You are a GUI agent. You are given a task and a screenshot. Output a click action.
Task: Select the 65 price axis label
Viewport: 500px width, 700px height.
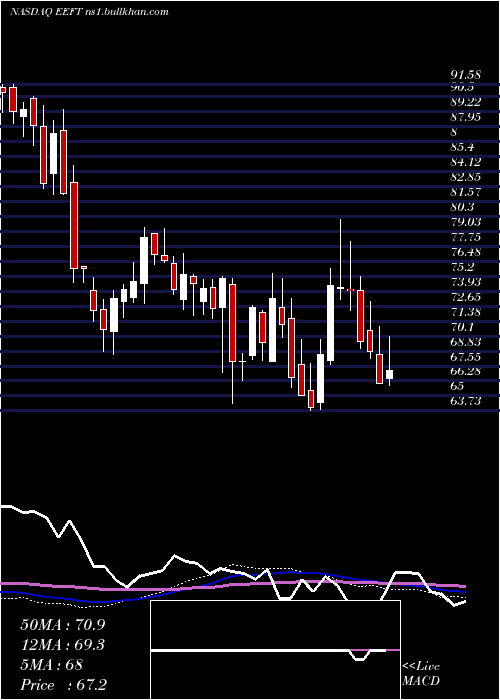pyautogui.click(x=457, y=386)
